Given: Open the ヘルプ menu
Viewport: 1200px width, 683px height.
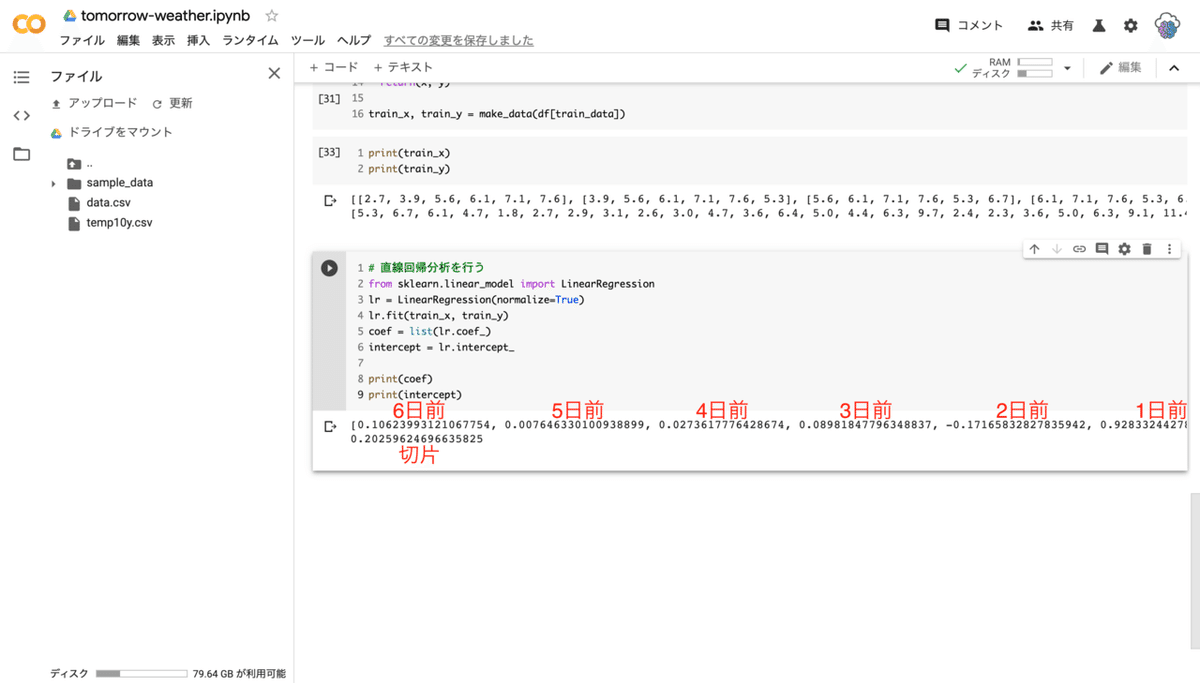Looking at the screenshot, I should click(354, 41).
